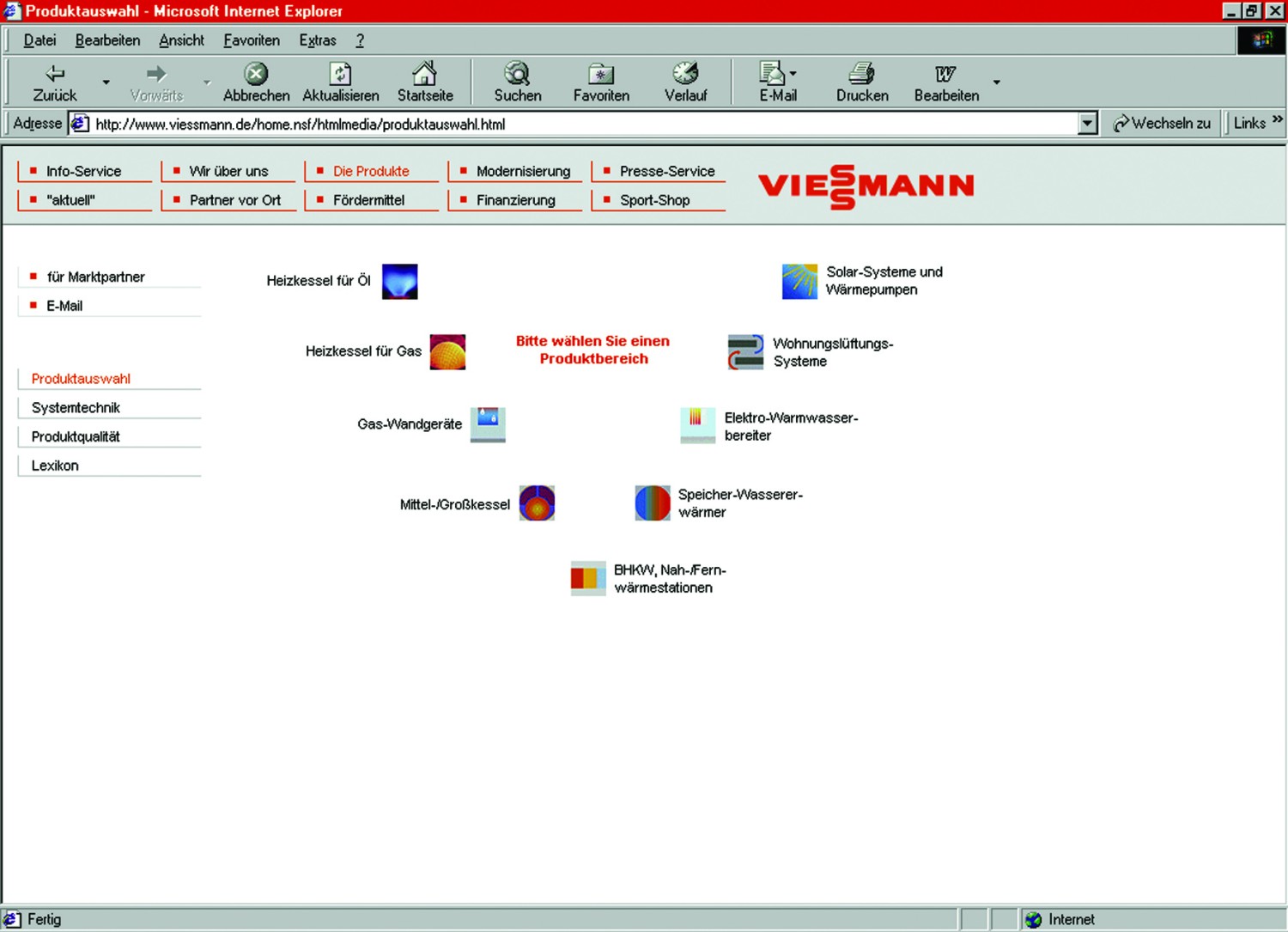Viewport: 1288px width, 932px height.
Task: Open Systemtechnik in the sidebar
Action: pyautogui.click(x=76, y=408)
